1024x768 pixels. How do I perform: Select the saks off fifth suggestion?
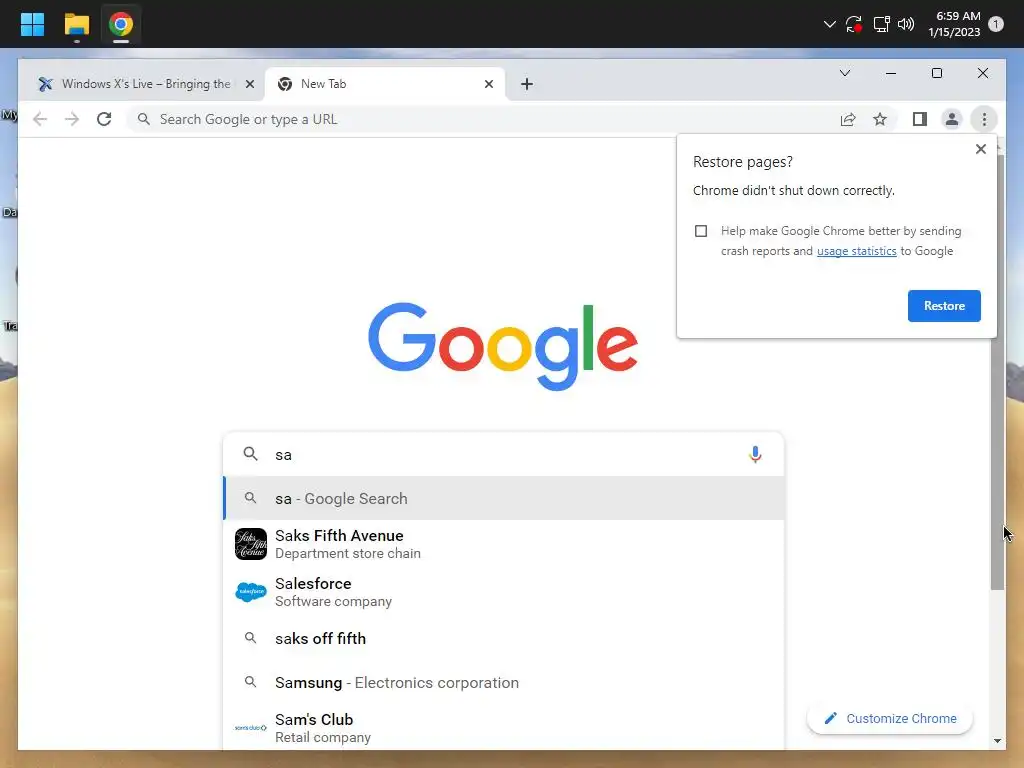pos(503,638)
